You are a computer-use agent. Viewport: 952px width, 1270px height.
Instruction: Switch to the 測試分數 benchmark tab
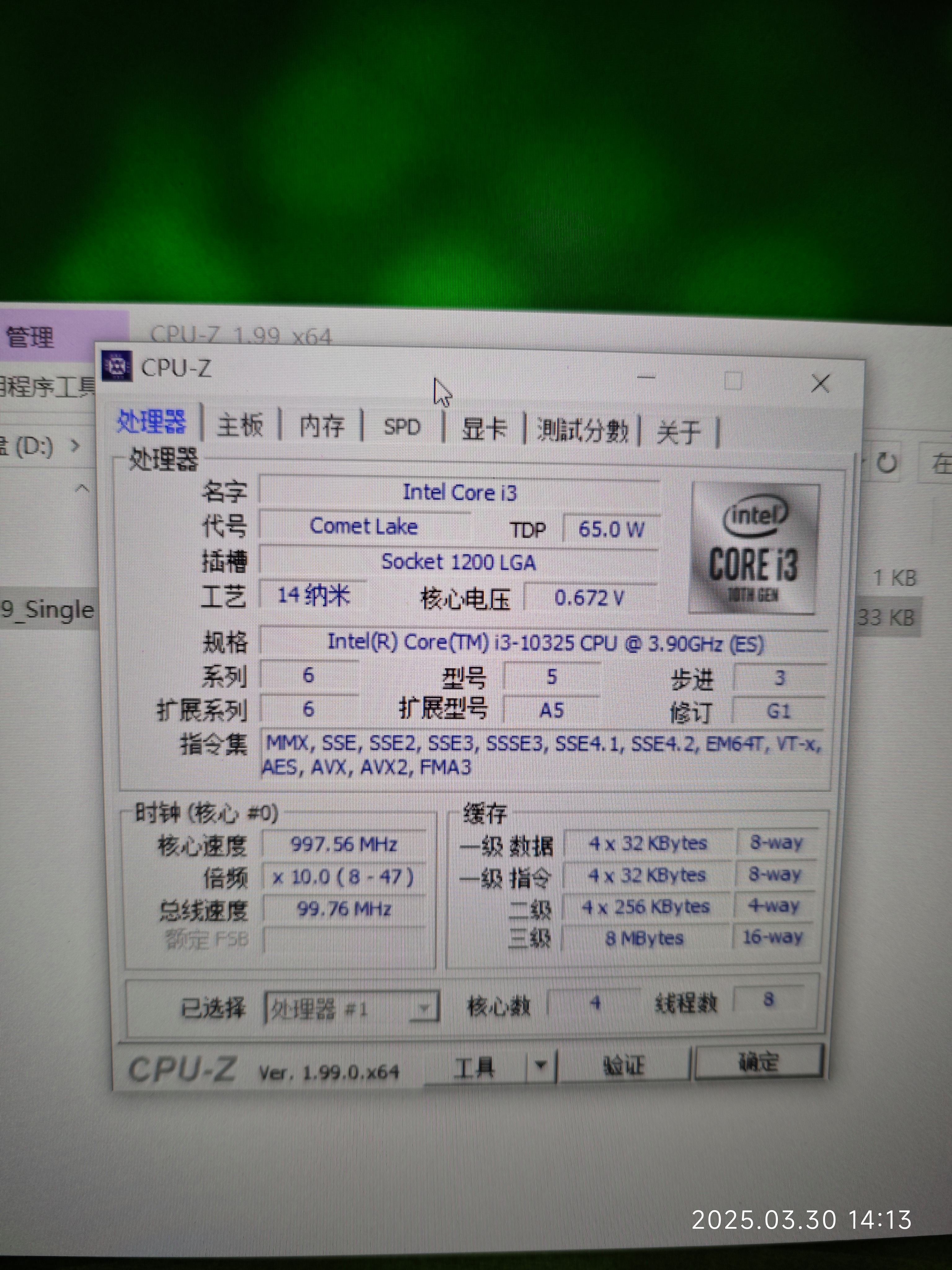coord(582,430)
